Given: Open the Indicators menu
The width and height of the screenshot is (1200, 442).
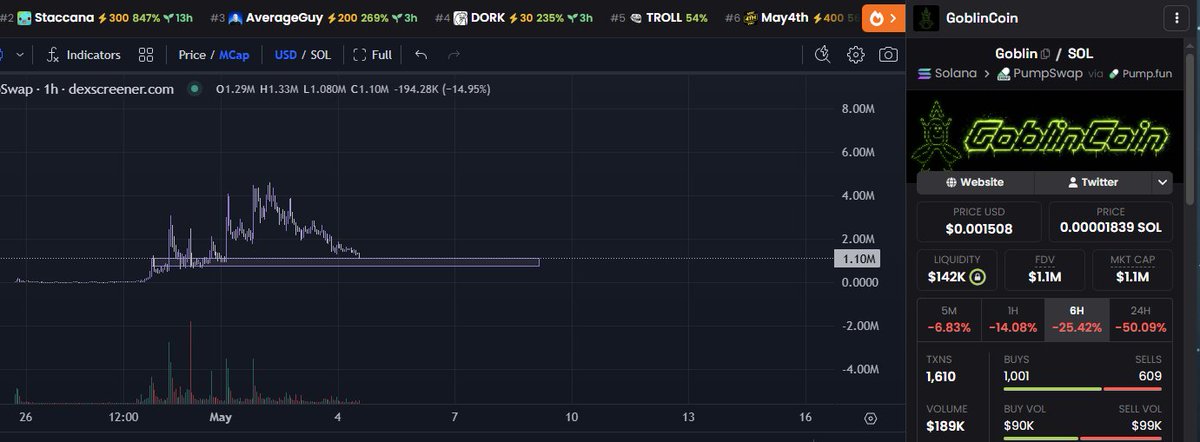Looking at the screenshot, I should 84,55.
